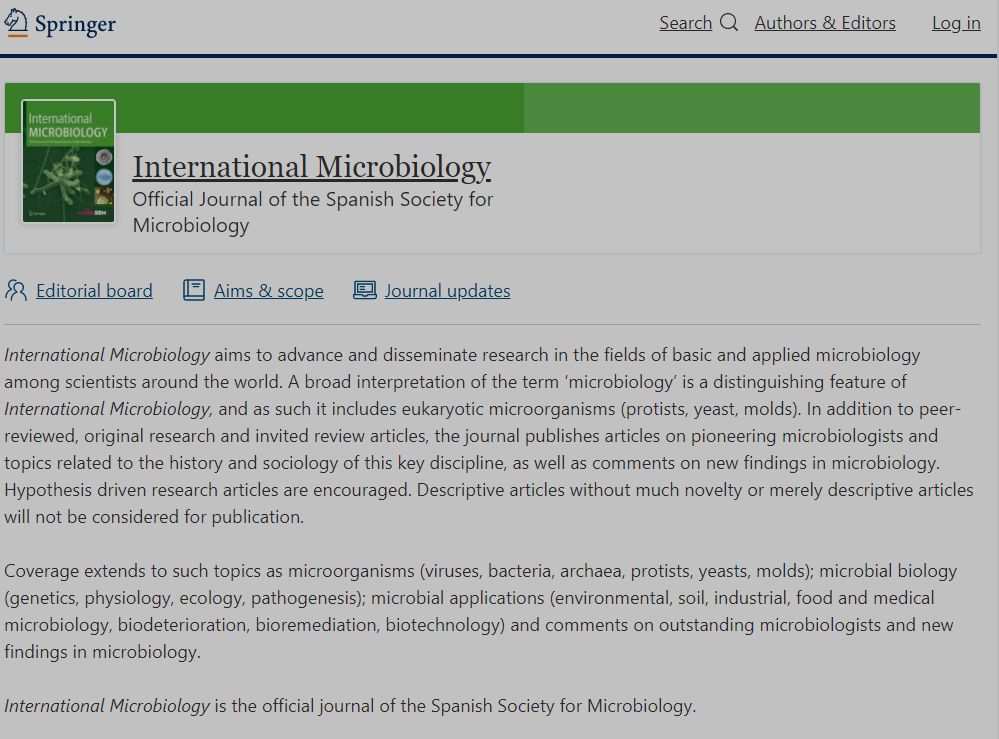Click the Aims & scope document icon
Viewport: 999px width, 739px height.
tap(192, 290)
